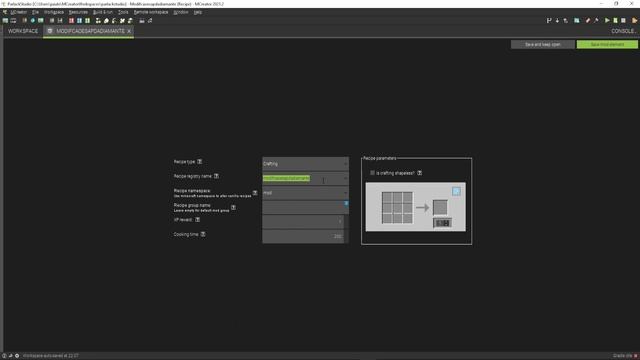Close the MODIFICADESAPDADIAMANTE tab
The width and height of the screenshot is (640, 360).
(x=129, y=31)
